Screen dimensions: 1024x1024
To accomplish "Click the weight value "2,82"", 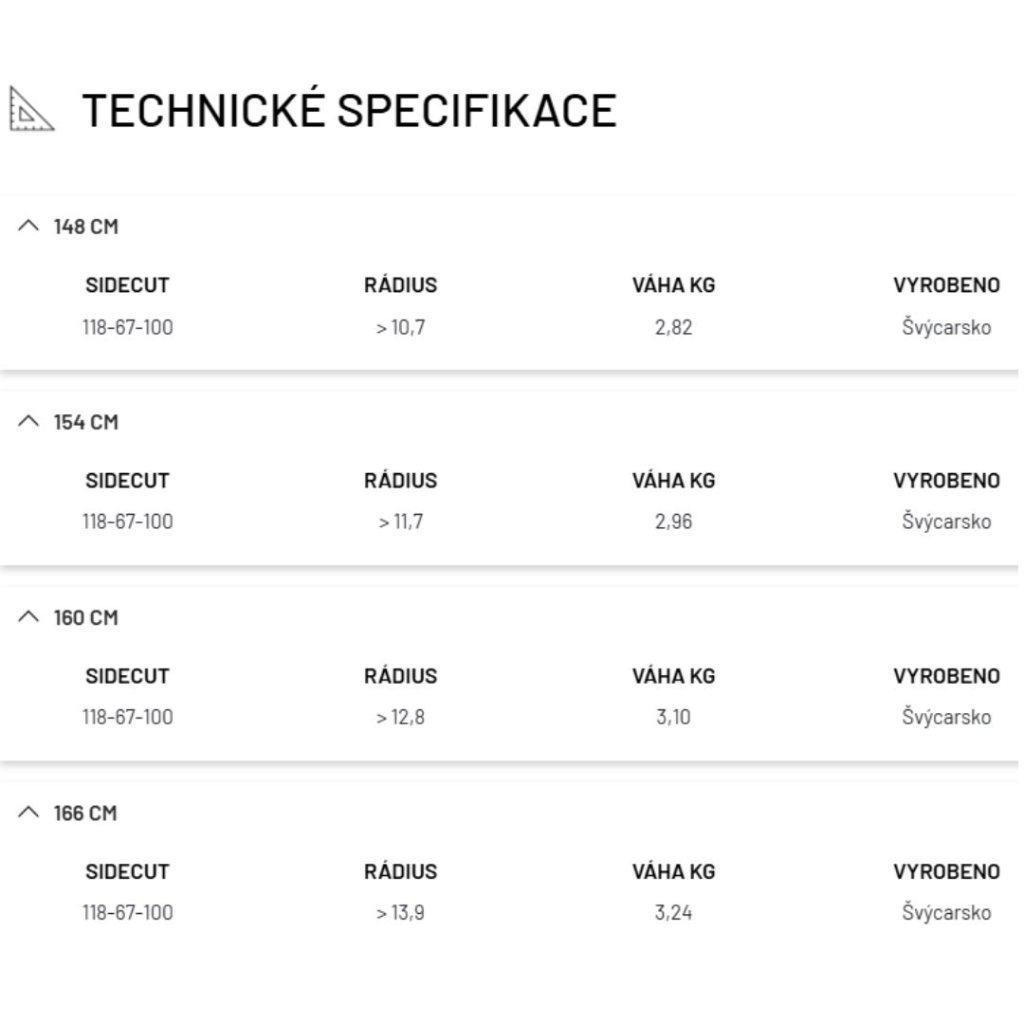I will pos(673,327).
